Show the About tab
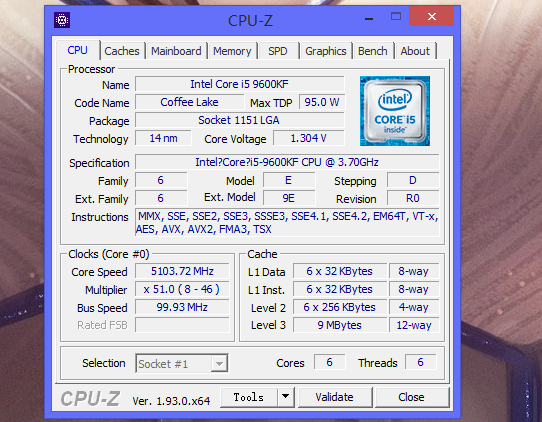This screenshot has height=422, width=542. [x=415, y=51]
